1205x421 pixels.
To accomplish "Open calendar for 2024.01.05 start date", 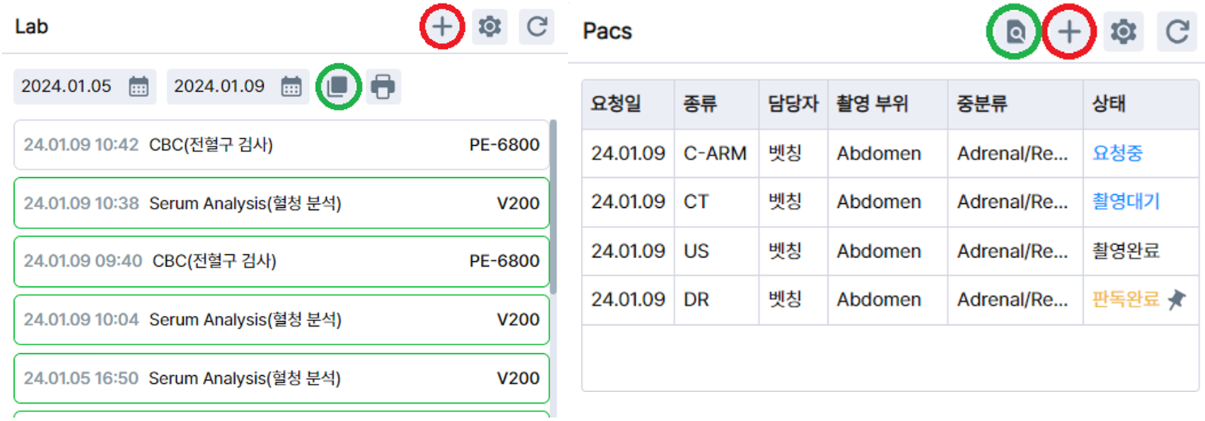I will [x=139, y=87].
